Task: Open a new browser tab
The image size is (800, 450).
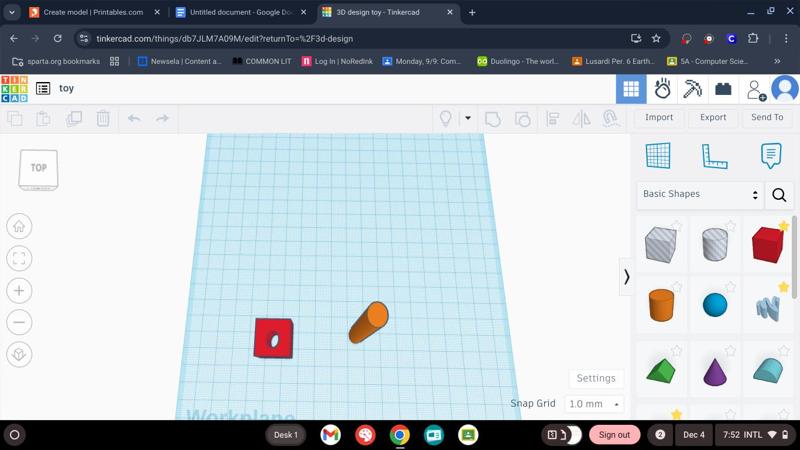Action: tap(472, 12)
